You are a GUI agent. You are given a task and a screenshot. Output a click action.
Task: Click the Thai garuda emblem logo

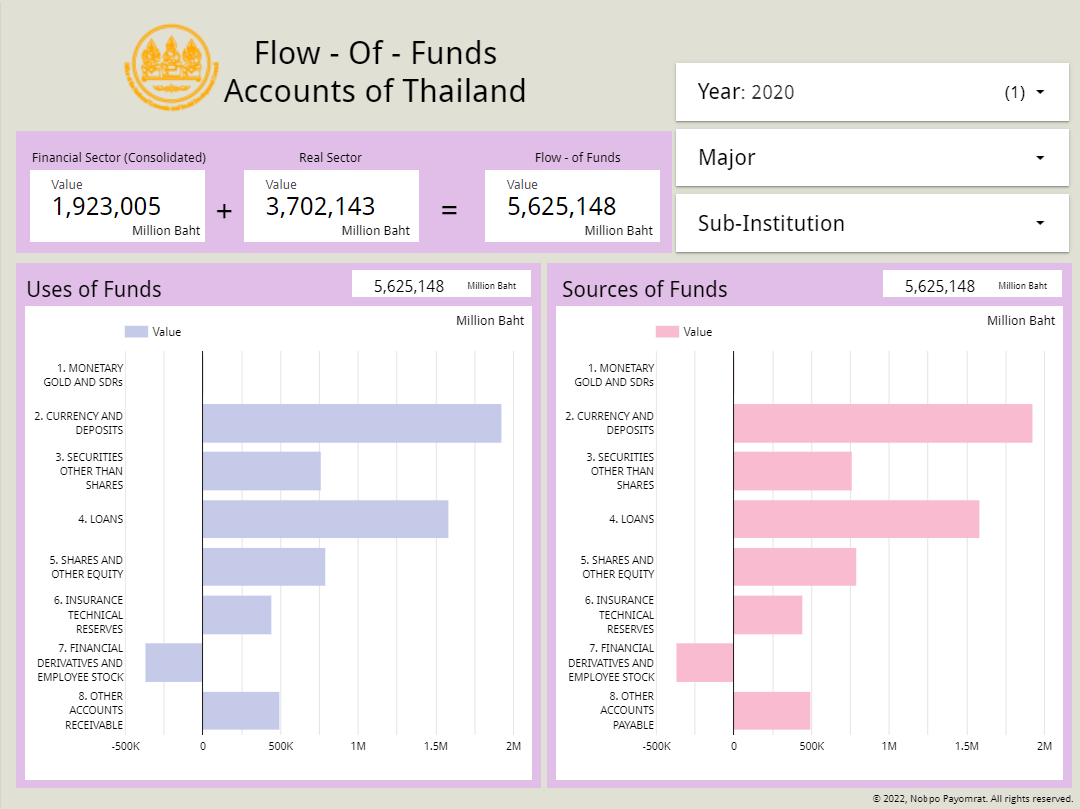tap(171, 66)
